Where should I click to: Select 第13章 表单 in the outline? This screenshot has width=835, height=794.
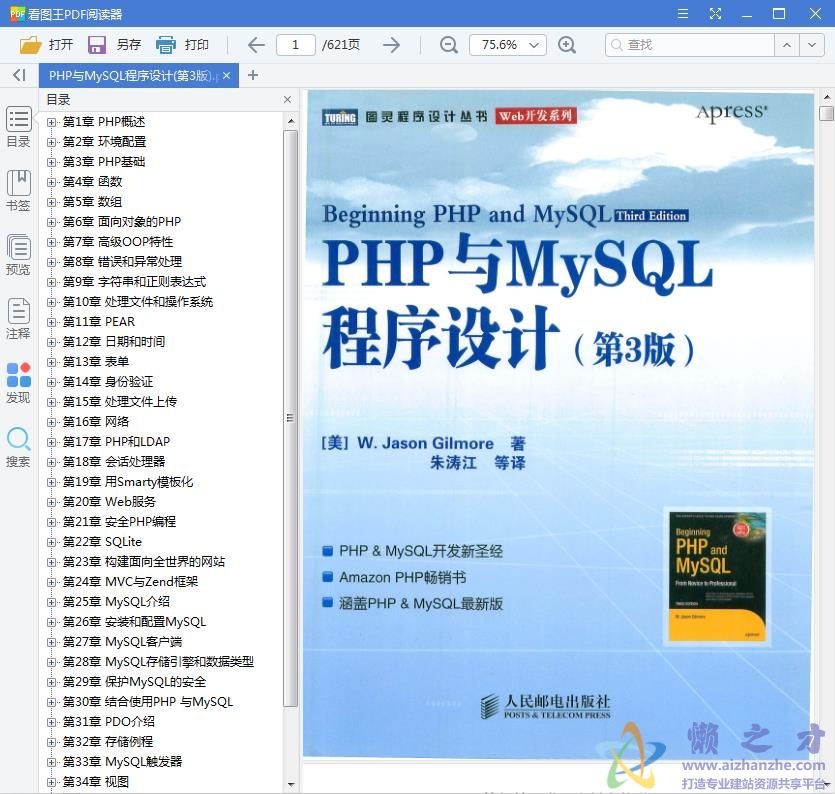tap(96, 362)
